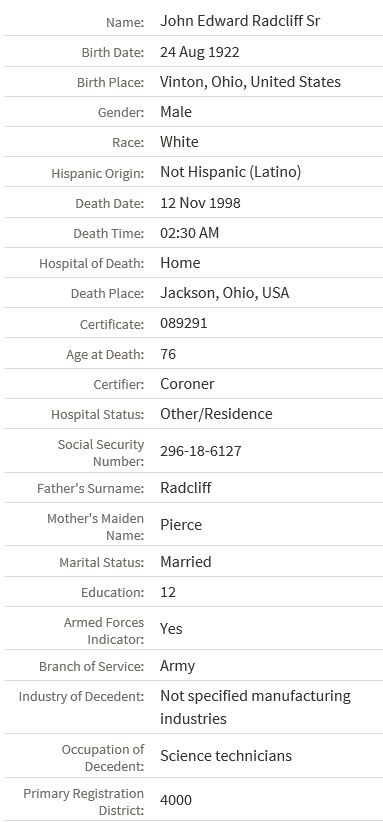Click the name John Edward Radcliff Sr

[x=240, y=21]
